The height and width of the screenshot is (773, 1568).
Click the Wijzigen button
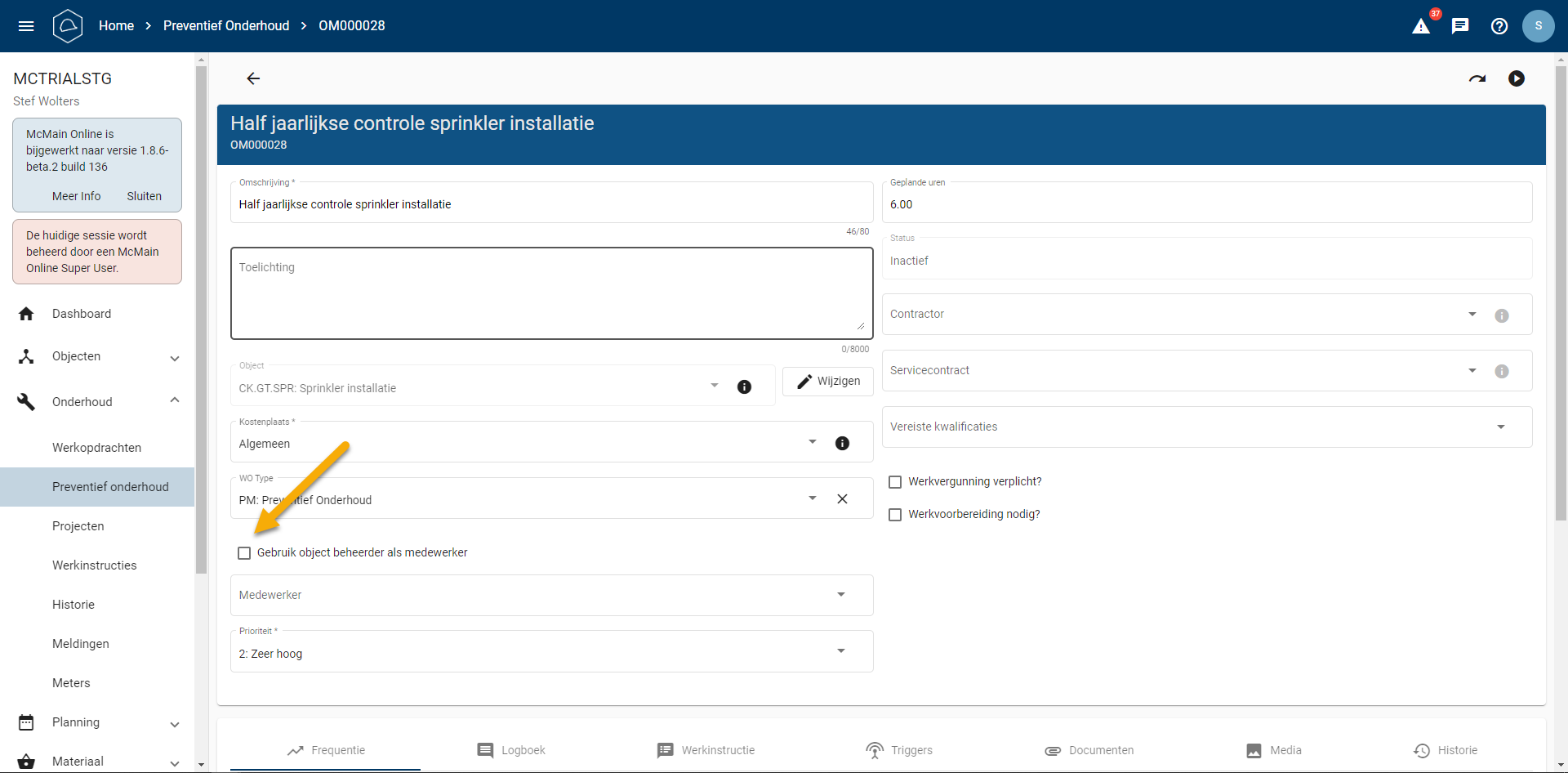828,382
